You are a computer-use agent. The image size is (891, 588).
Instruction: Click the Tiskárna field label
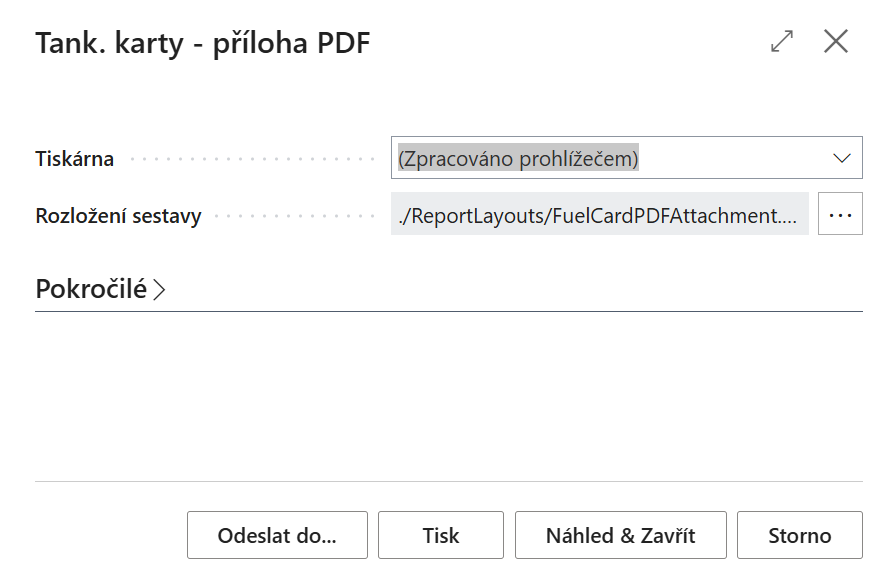[x=75, y=159]
